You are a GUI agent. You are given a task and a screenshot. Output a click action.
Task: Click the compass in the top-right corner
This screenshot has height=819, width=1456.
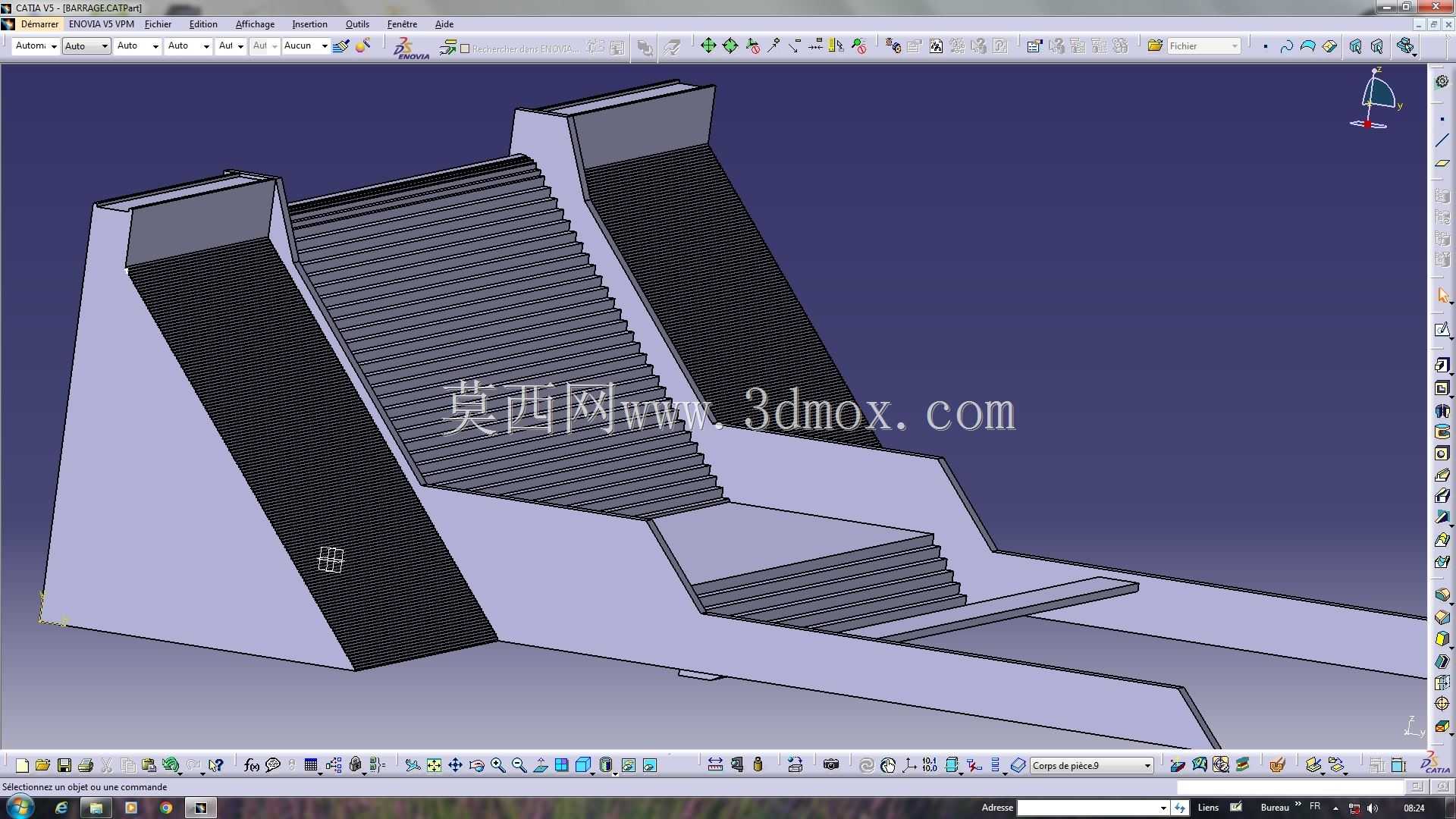point(1376,99)
